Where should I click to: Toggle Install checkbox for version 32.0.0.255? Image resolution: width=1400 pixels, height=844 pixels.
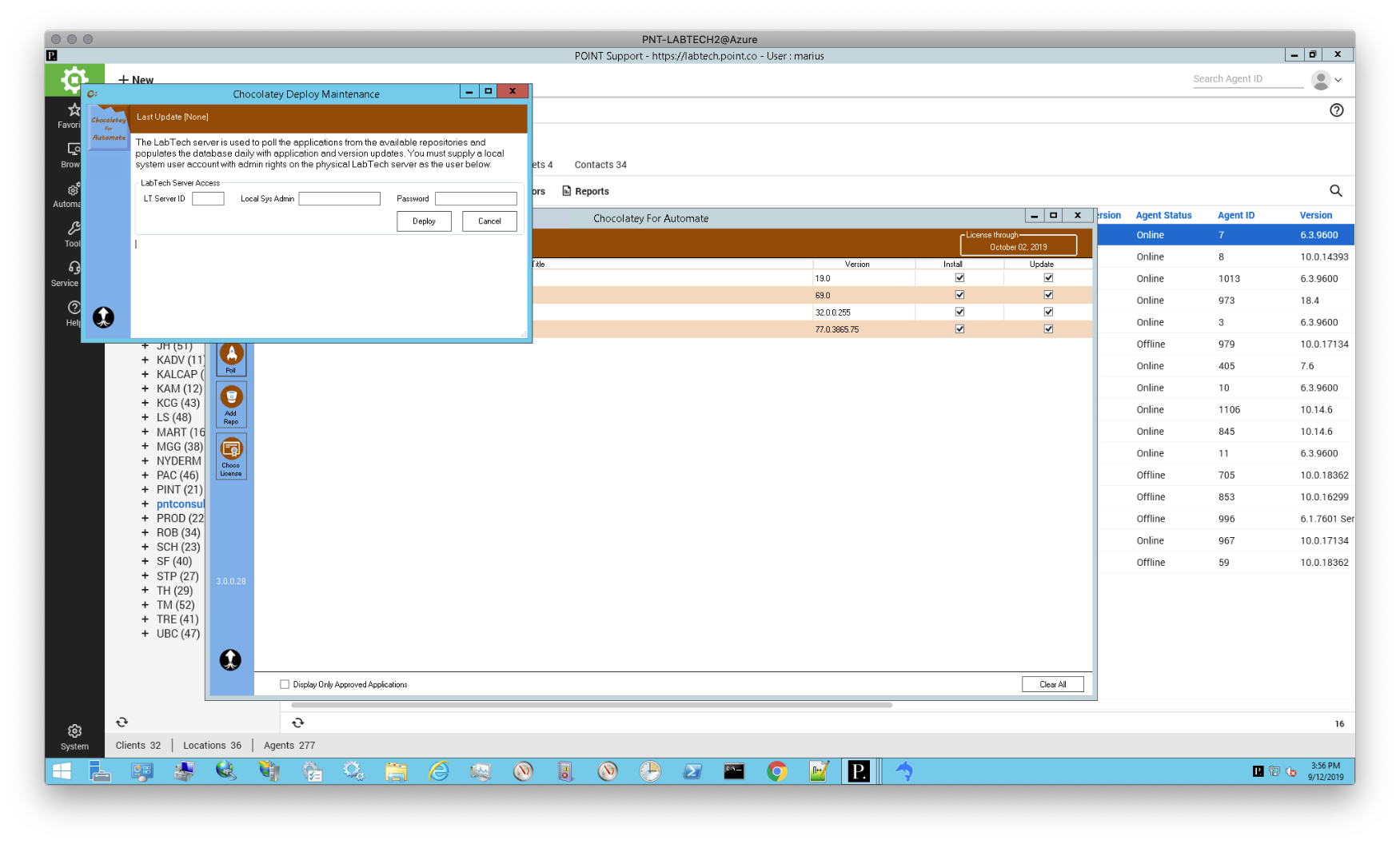coord(959,312)
